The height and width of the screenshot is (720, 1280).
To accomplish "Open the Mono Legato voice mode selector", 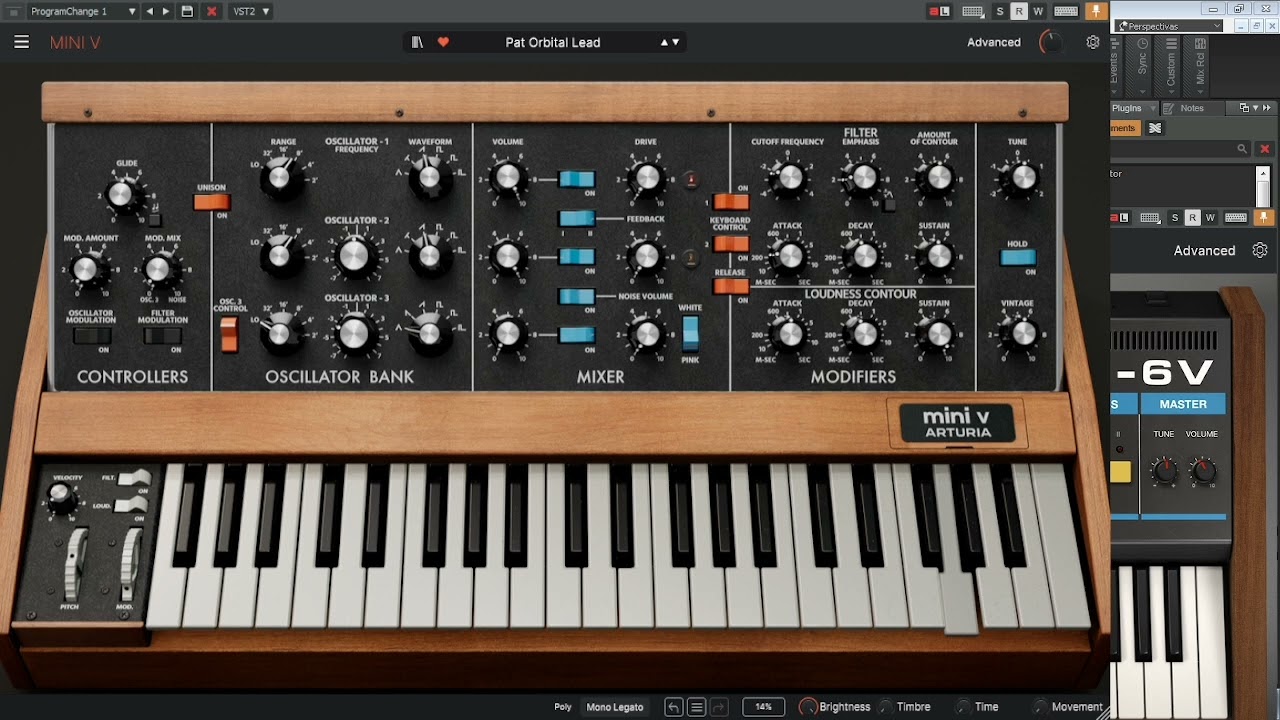I will click(x=615, y=707).
